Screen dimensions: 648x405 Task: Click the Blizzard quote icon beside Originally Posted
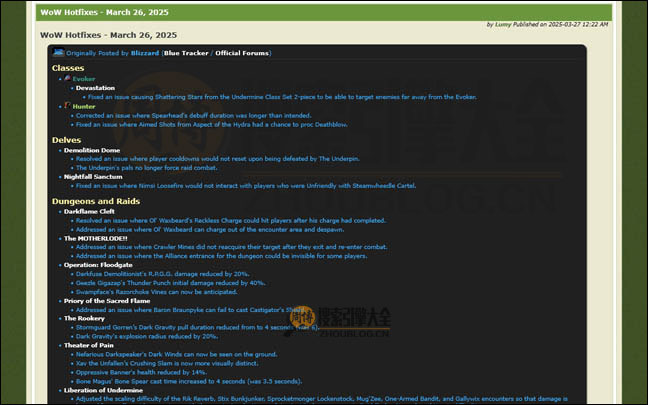(x=59, y=52)
